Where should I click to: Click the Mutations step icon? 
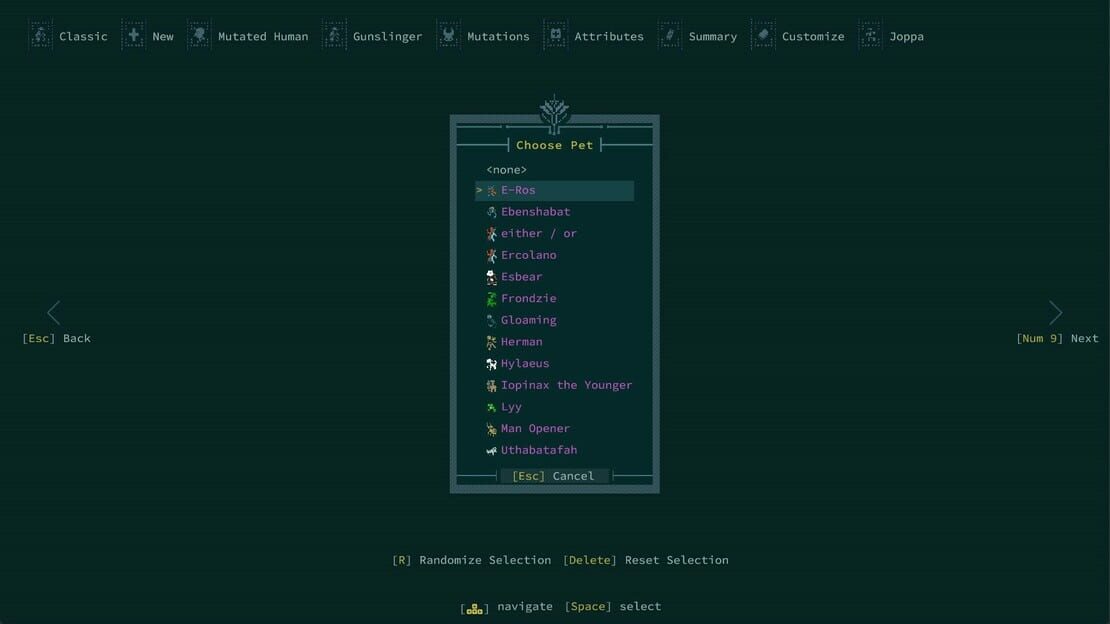(448, 35)
